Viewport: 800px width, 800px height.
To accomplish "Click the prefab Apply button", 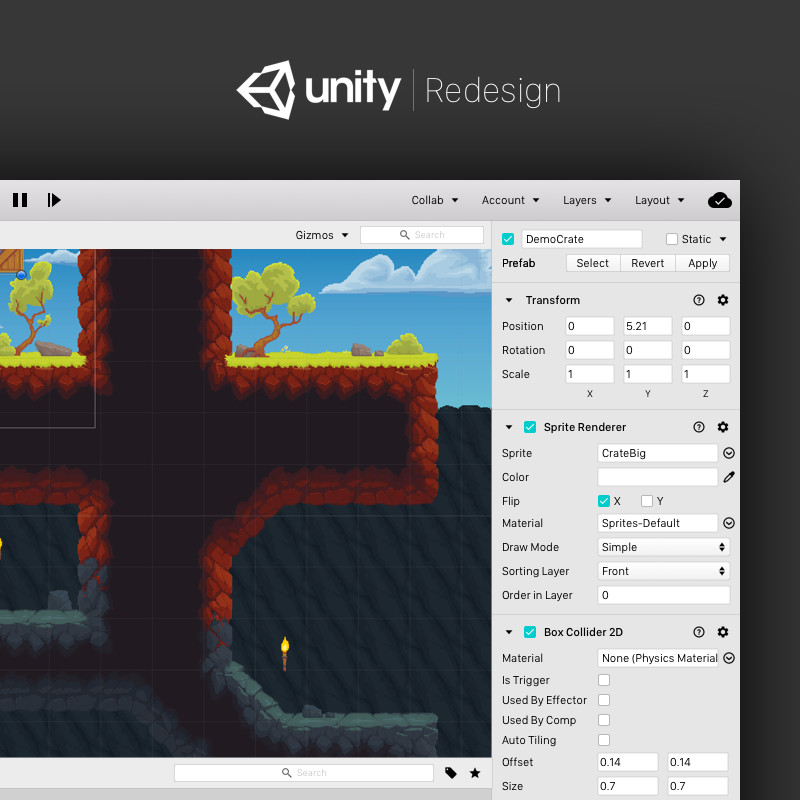I will (702, 263).
